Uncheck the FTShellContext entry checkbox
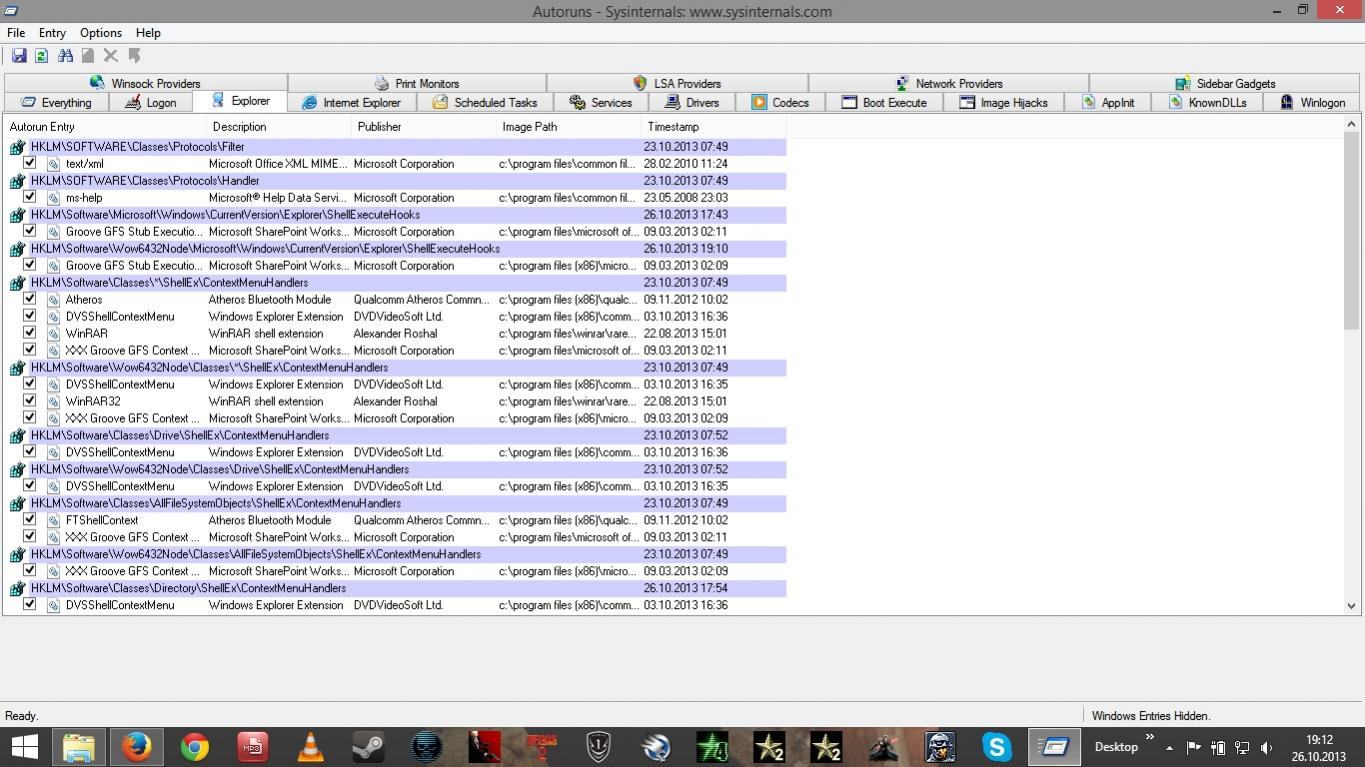Screen dimensions: 1365x767 point(29,520)
